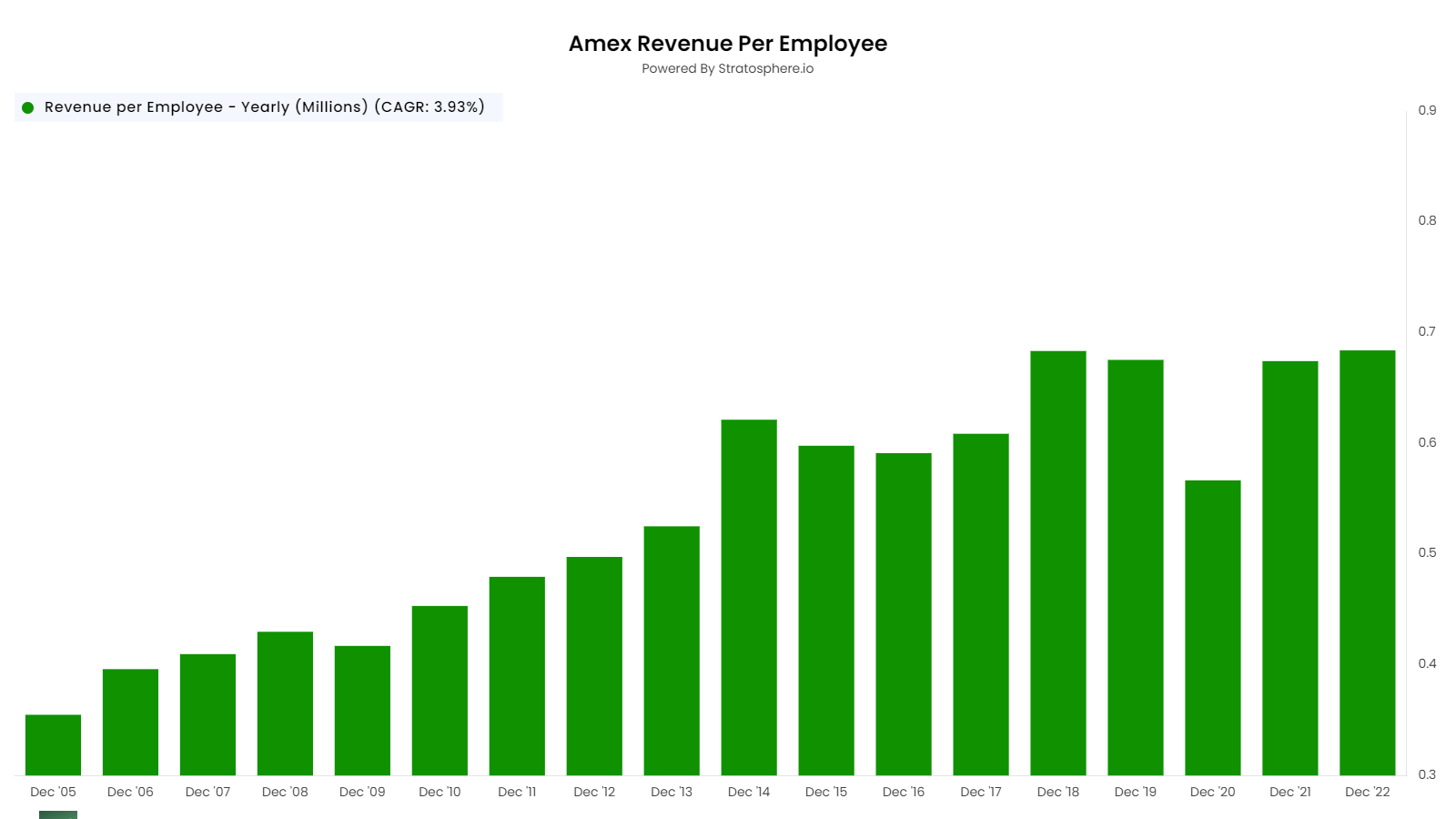This screenshot has height=819, width=1456.
Task: Select the Dec '10 bar
Action: pos(440,691)
